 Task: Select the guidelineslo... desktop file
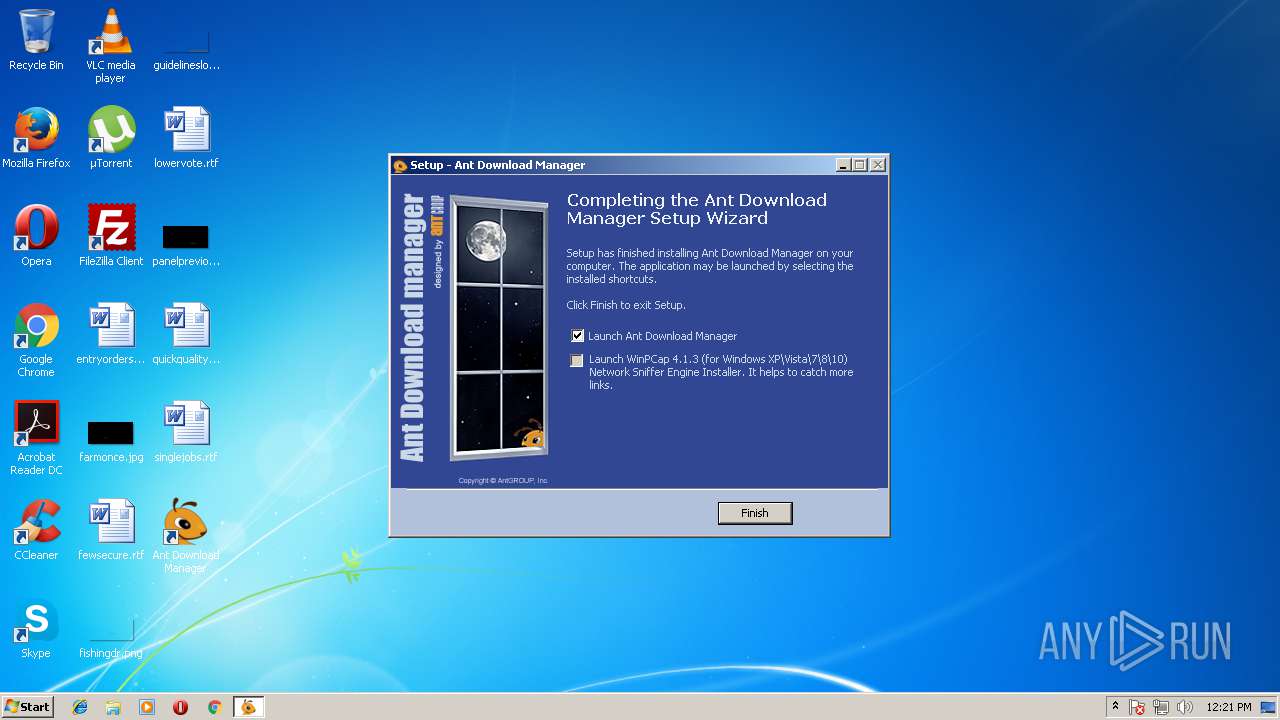[186, 46]
